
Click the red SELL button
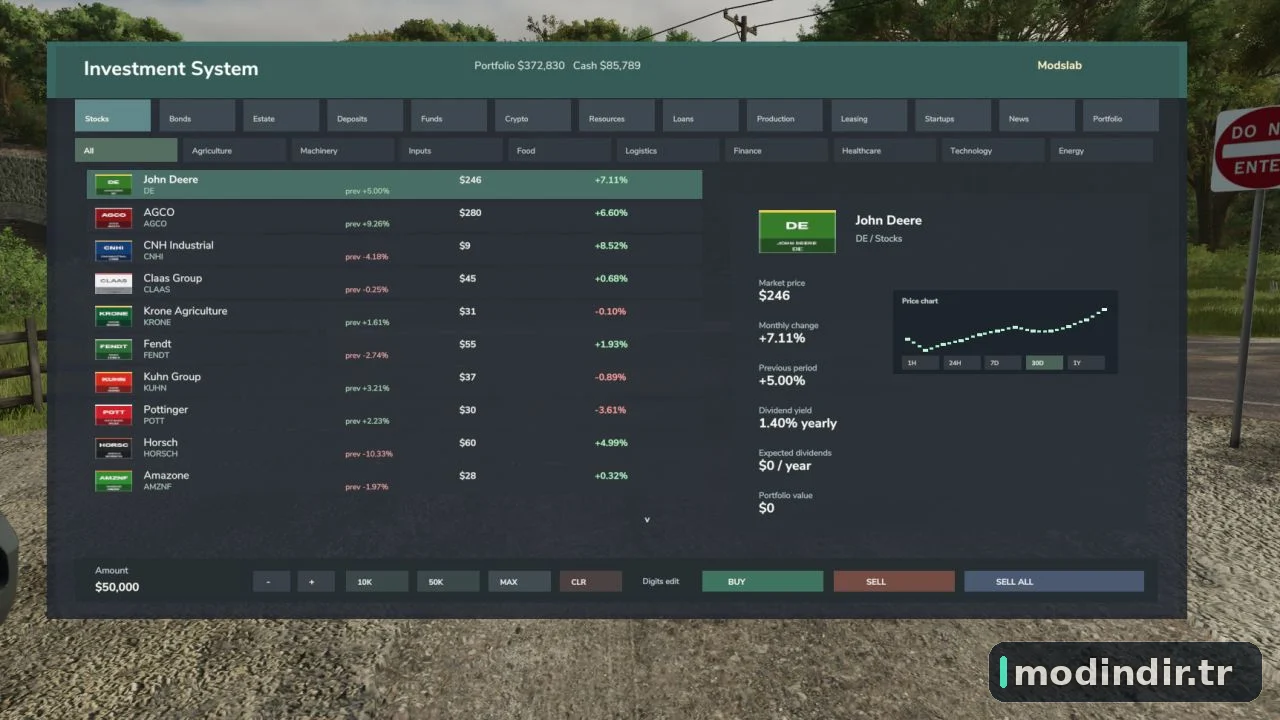tap(894, 582)
